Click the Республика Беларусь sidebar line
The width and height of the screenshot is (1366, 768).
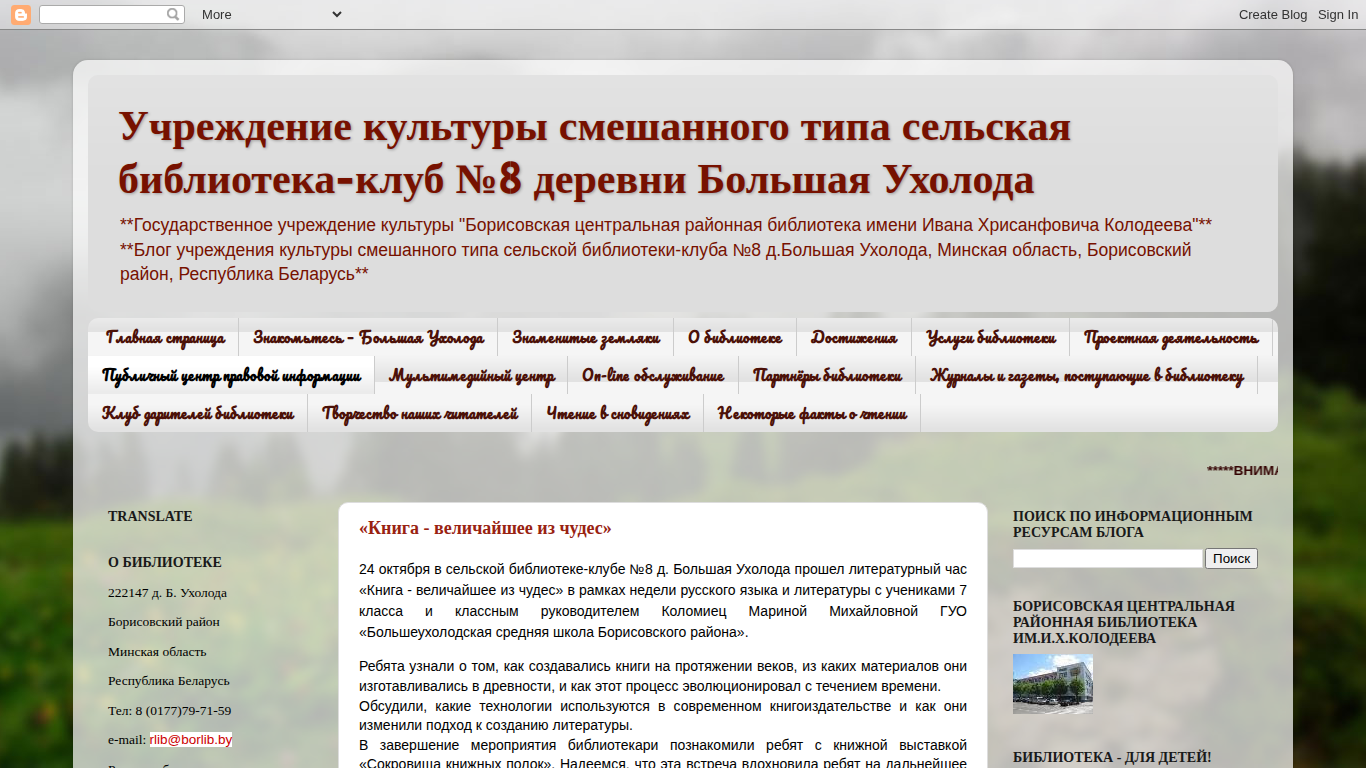pyautogui.click(x=169, y=681)
